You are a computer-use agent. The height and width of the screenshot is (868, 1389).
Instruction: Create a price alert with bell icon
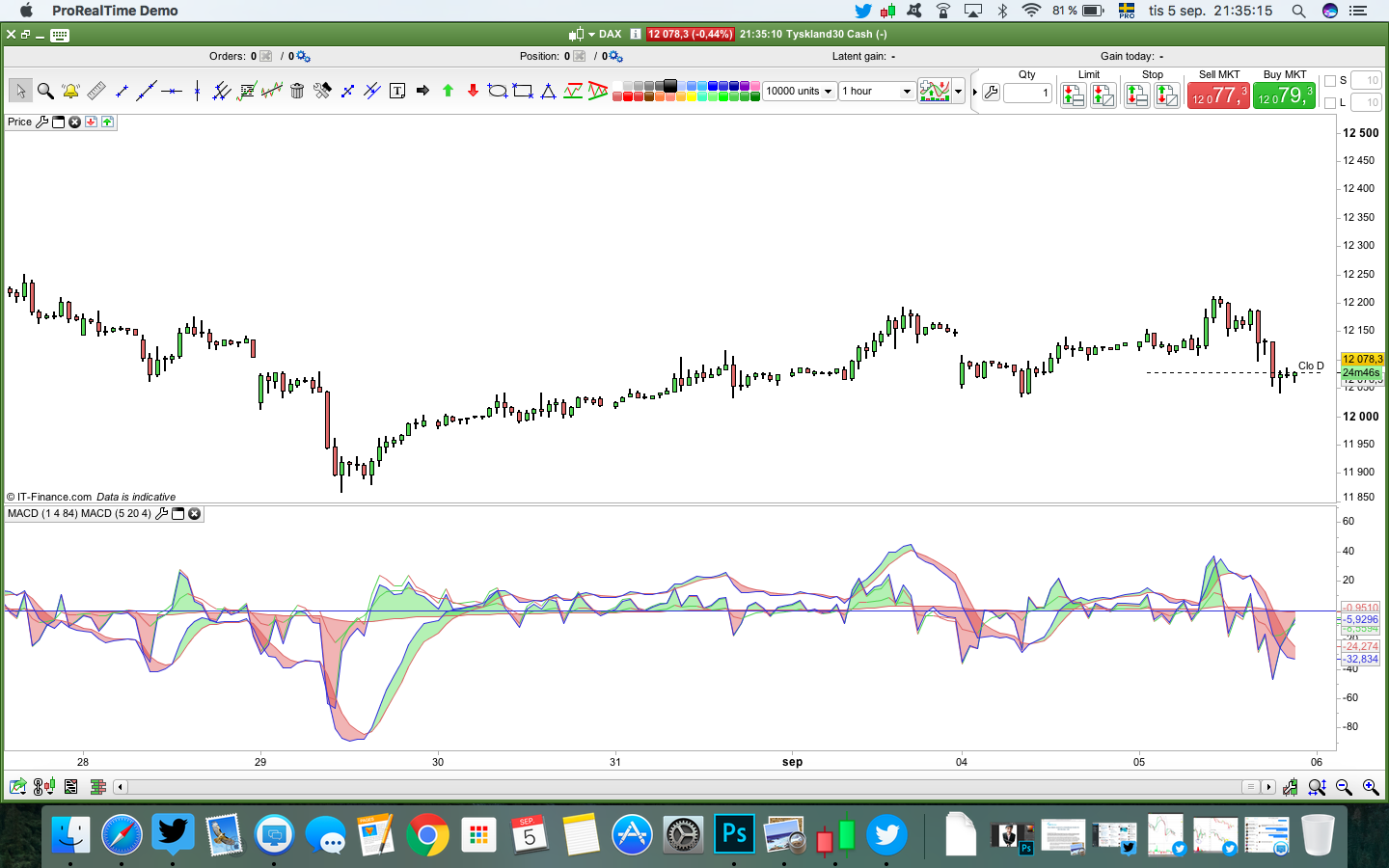[x=70, y=91]
